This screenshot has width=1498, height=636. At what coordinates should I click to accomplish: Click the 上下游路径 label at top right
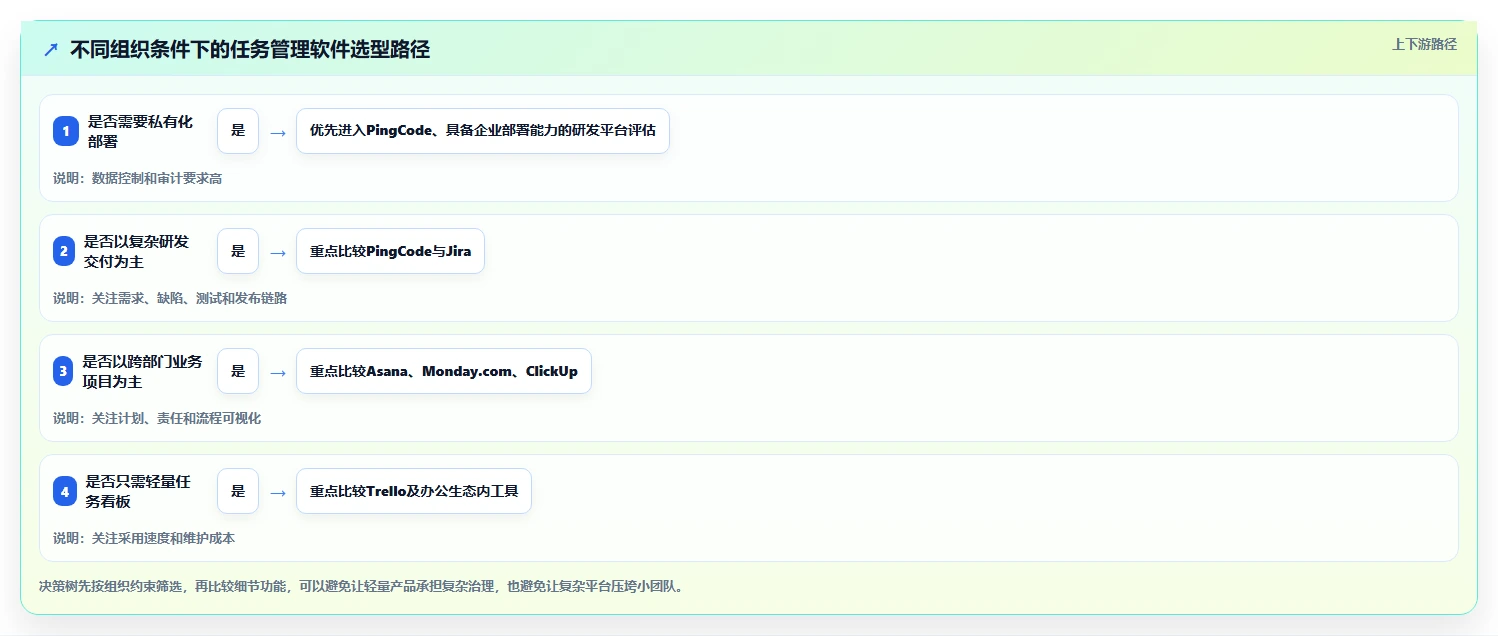tap(1424, 44)
